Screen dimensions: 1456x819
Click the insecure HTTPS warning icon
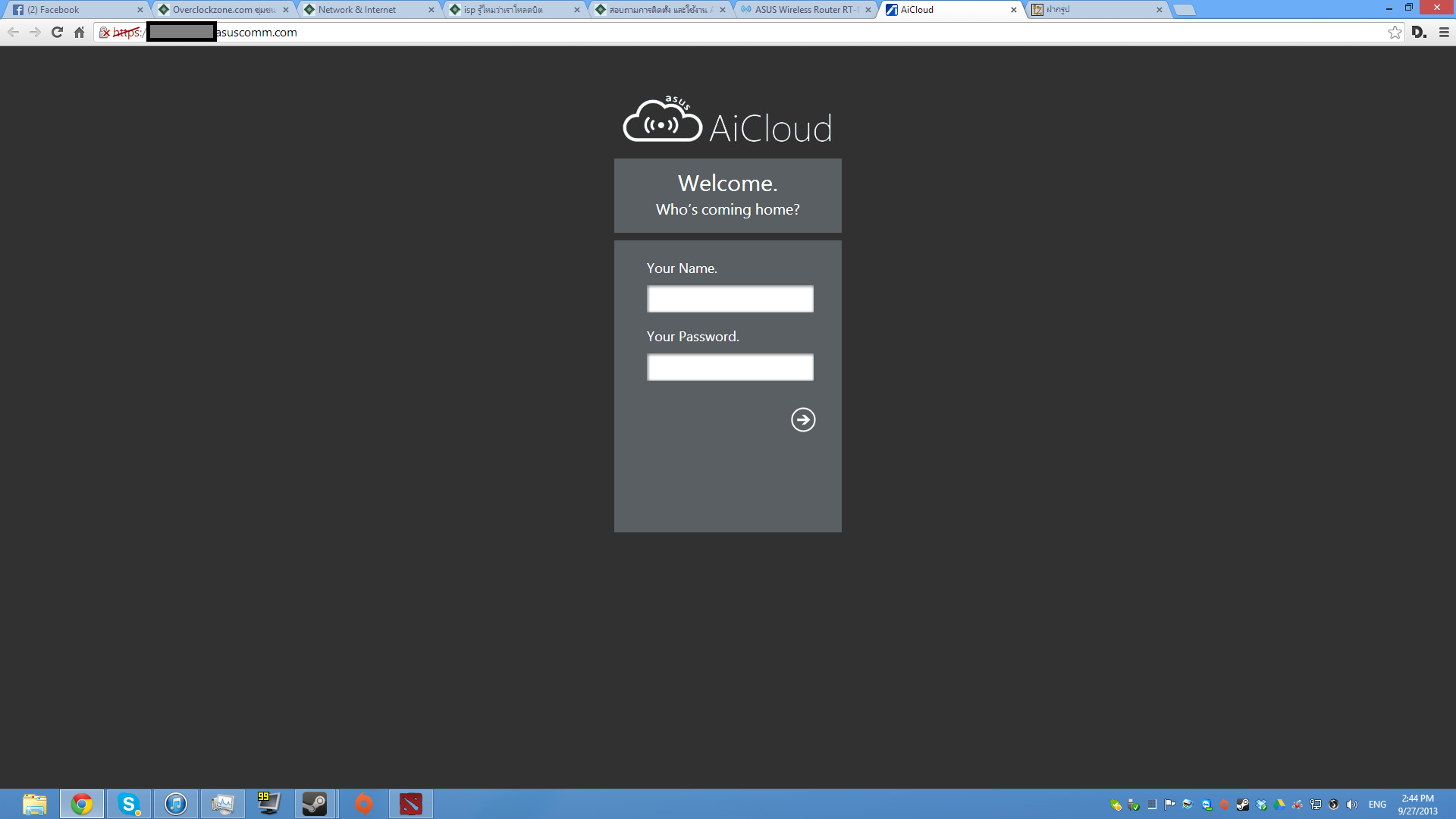coord(105,32)
